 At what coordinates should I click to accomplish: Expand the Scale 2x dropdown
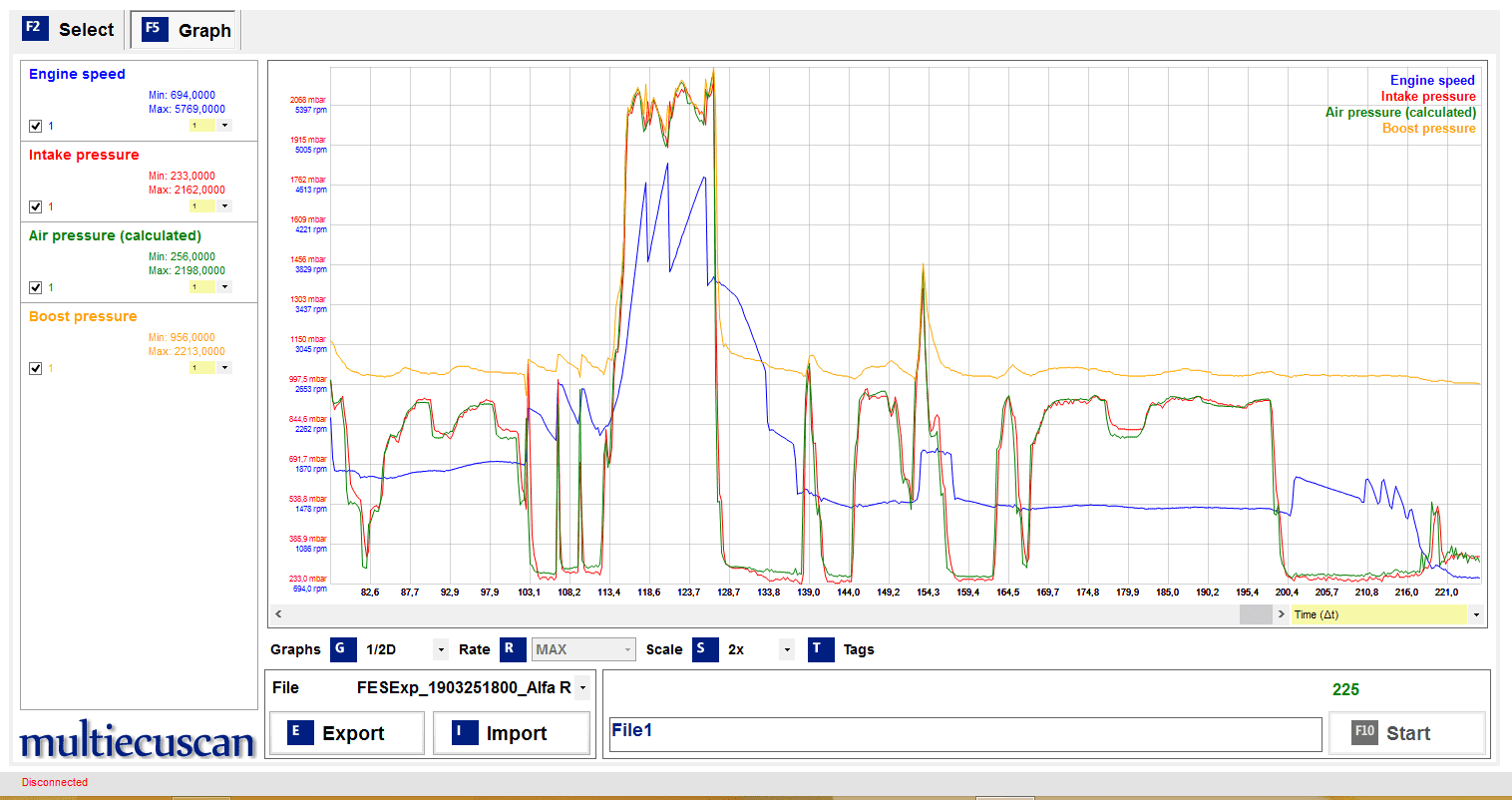787,650
